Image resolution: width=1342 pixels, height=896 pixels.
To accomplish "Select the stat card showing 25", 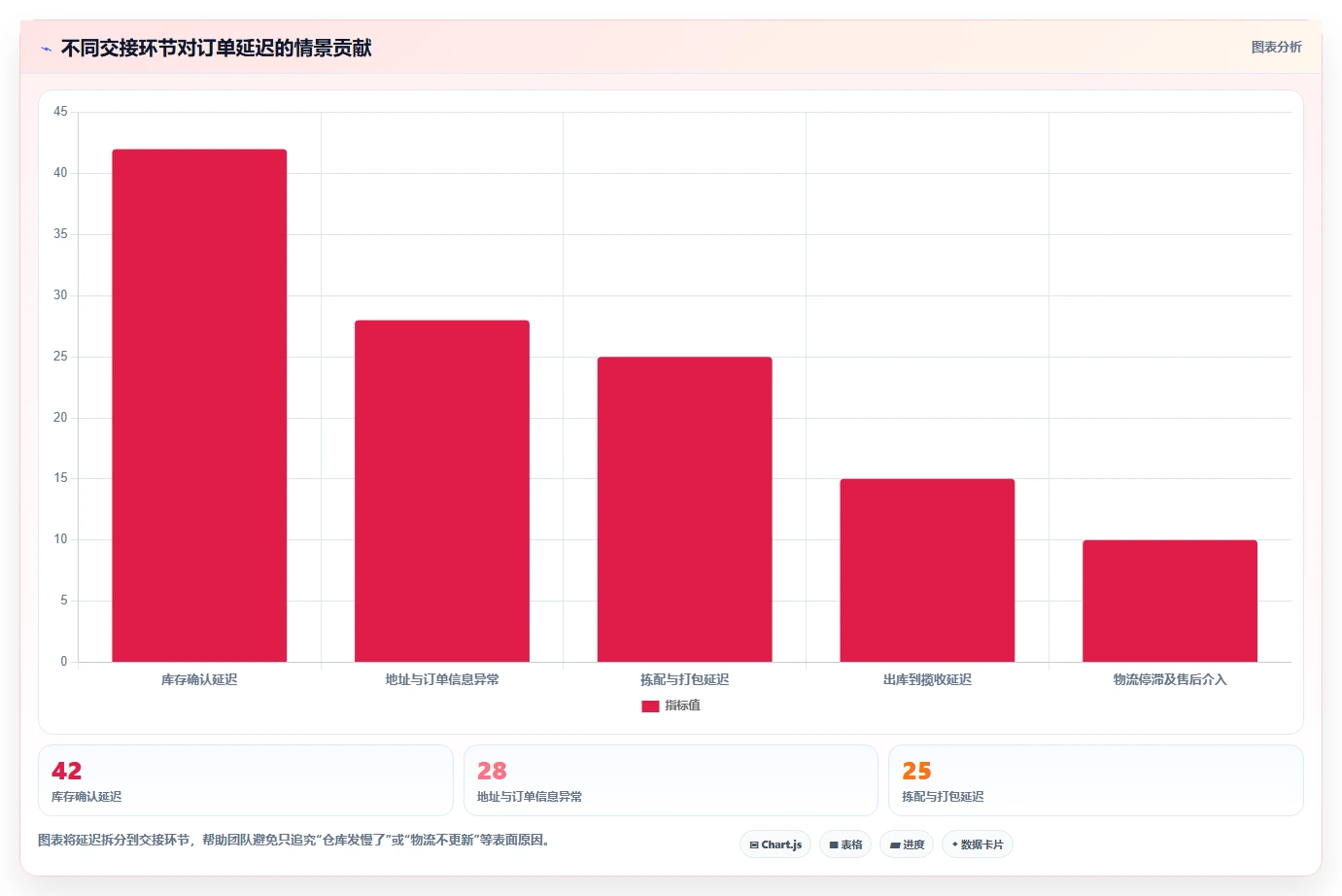I will (x=1096, y=780).
